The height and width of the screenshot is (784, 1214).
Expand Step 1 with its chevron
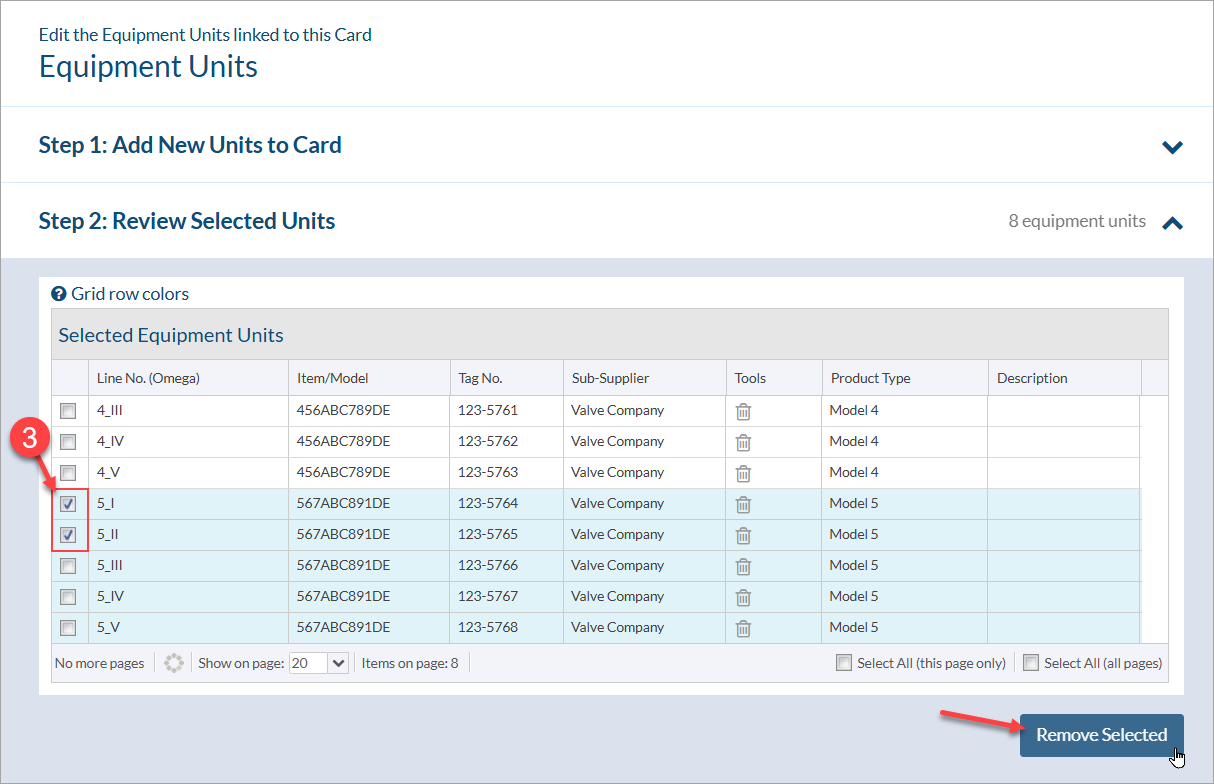pyautogui.click(x=1173, y=147)
